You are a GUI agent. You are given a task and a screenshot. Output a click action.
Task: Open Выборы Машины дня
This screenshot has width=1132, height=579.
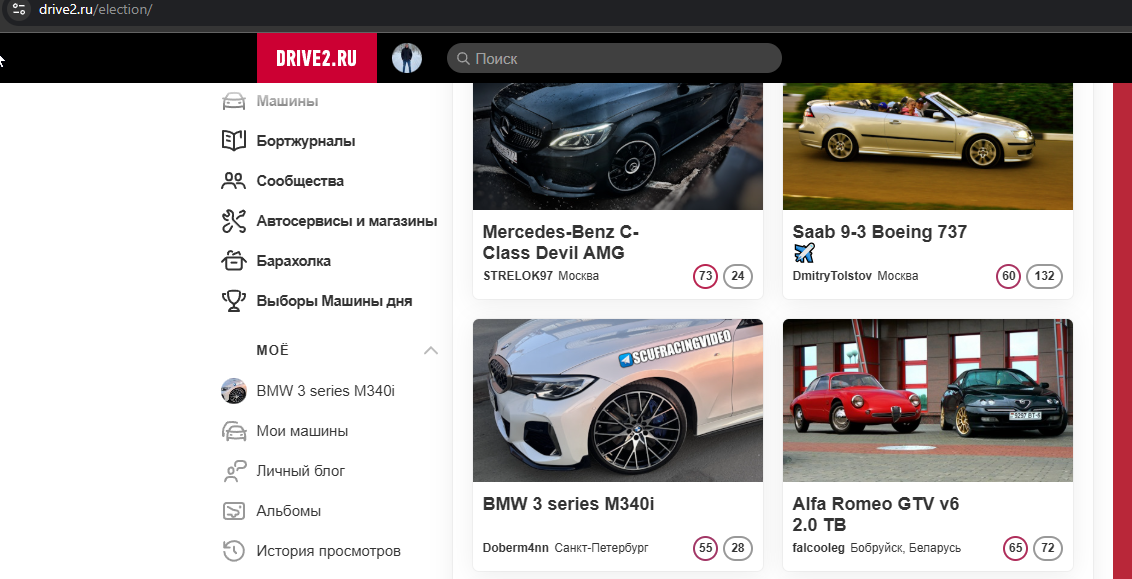334,301
